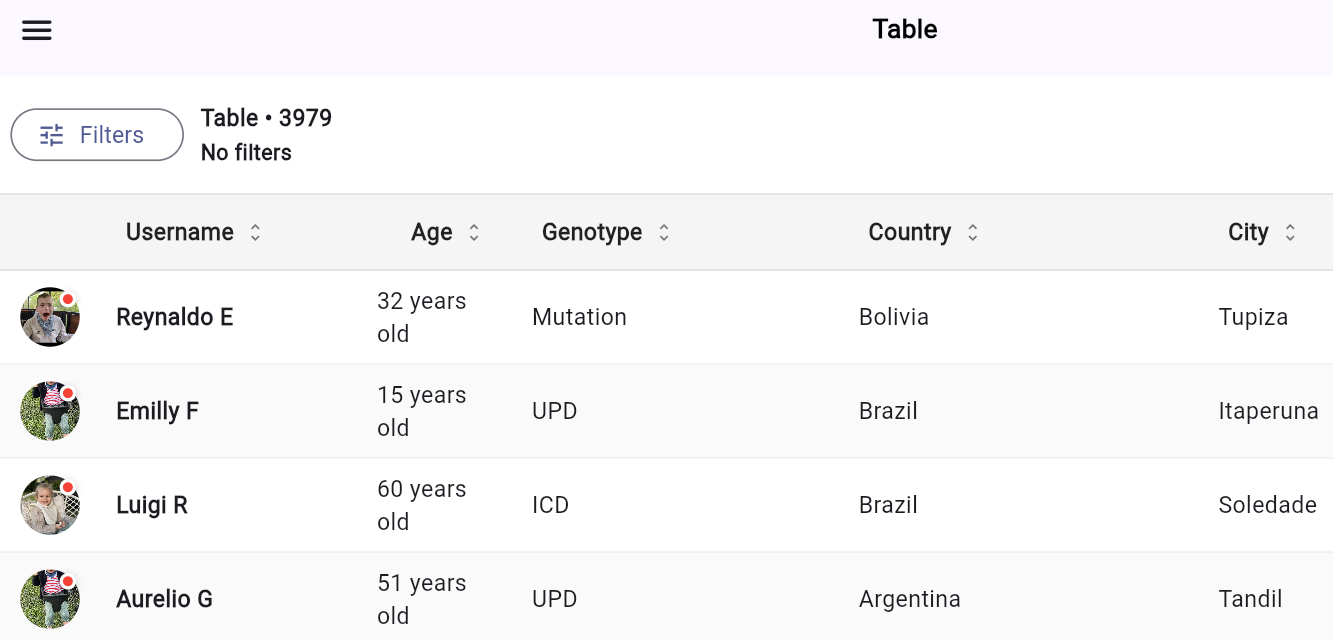
Task: Click the Filters button
Action: click(x=97, y=135)
